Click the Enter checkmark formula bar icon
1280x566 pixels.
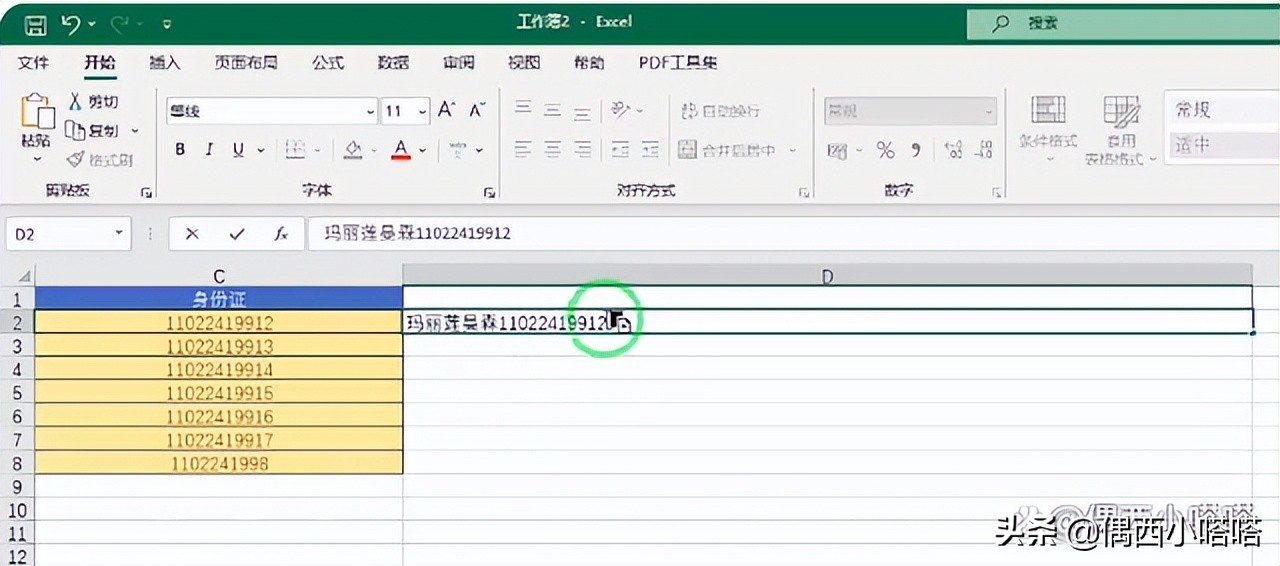click(237, 233)
